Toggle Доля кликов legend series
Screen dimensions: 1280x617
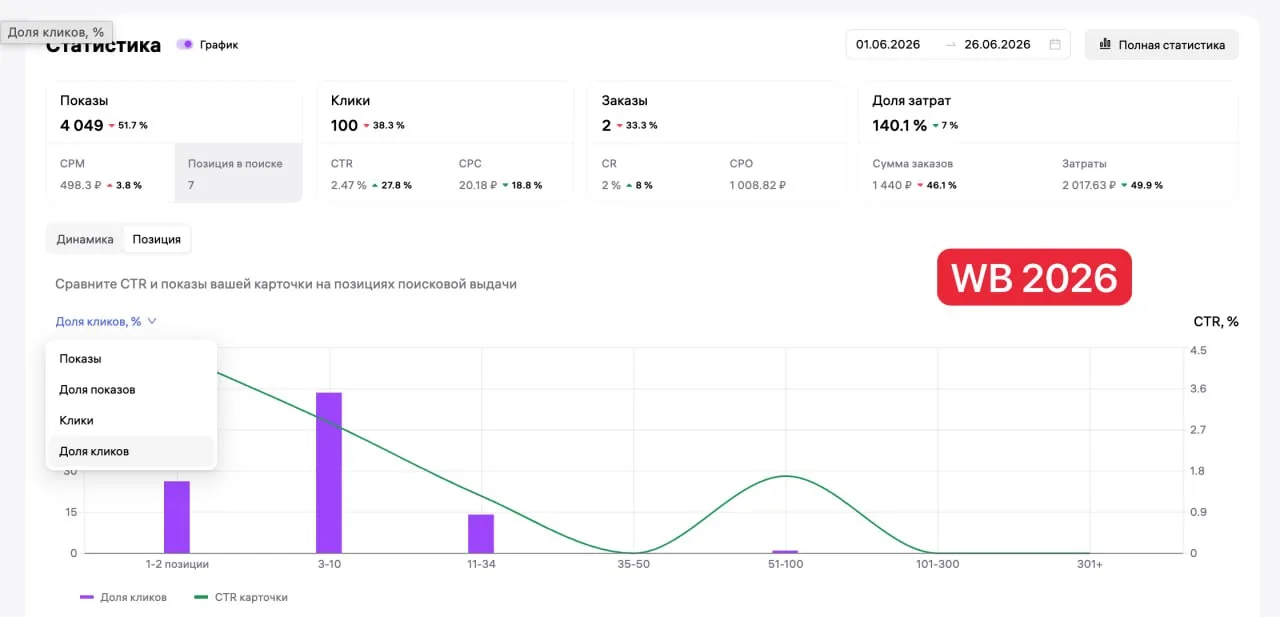point(124,597)
